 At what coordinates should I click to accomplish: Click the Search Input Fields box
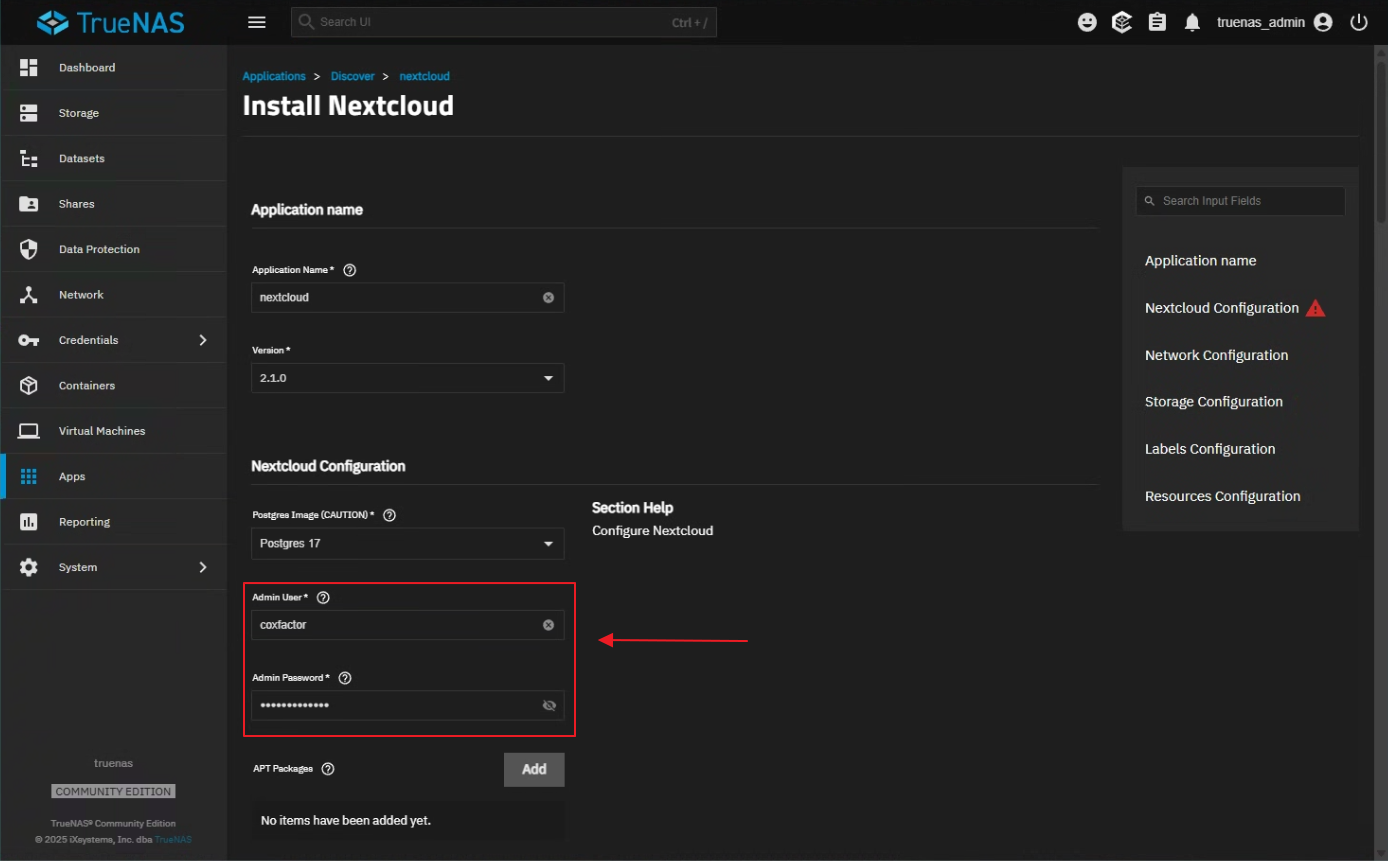[1241, 201]
